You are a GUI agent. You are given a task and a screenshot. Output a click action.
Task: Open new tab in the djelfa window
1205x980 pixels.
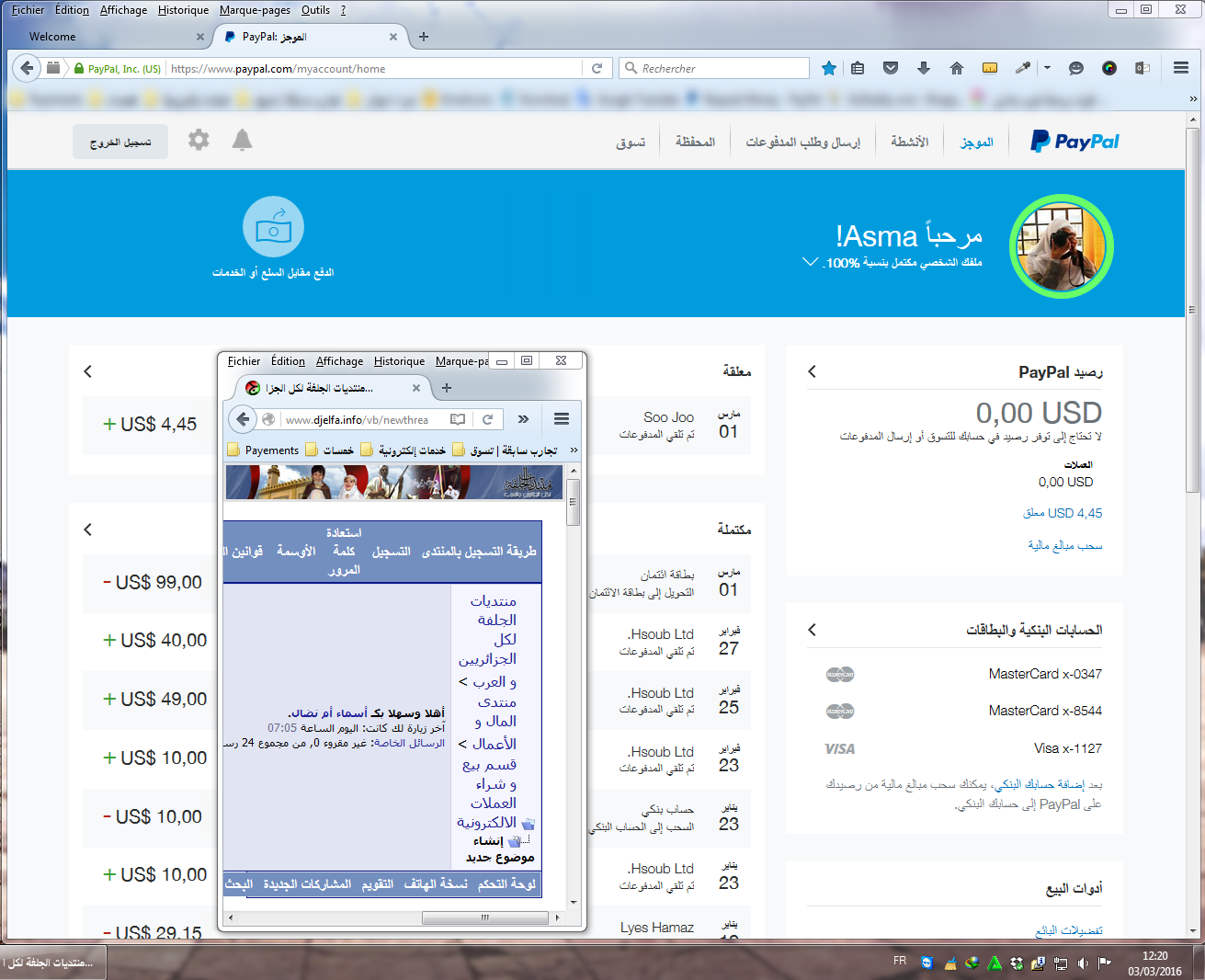[x=447, y=388]
